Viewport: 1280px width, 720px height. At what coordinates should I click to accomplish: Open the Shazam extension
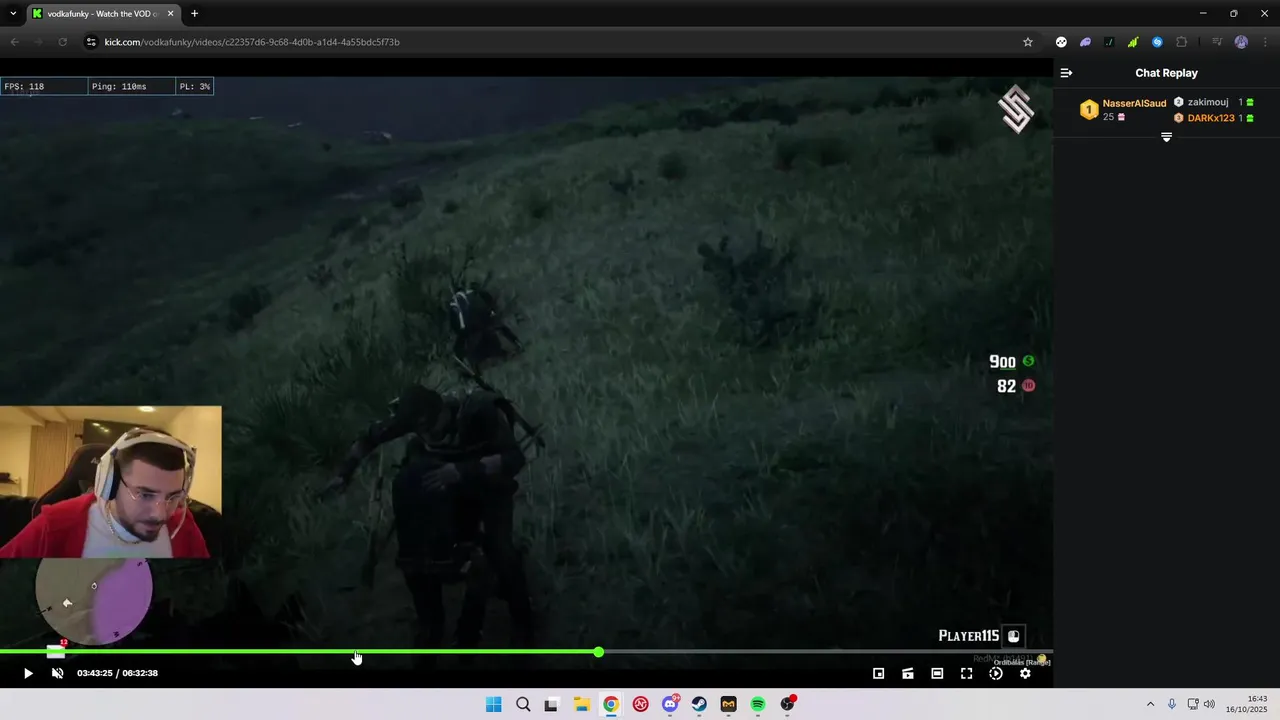[x=1157, y=42]
